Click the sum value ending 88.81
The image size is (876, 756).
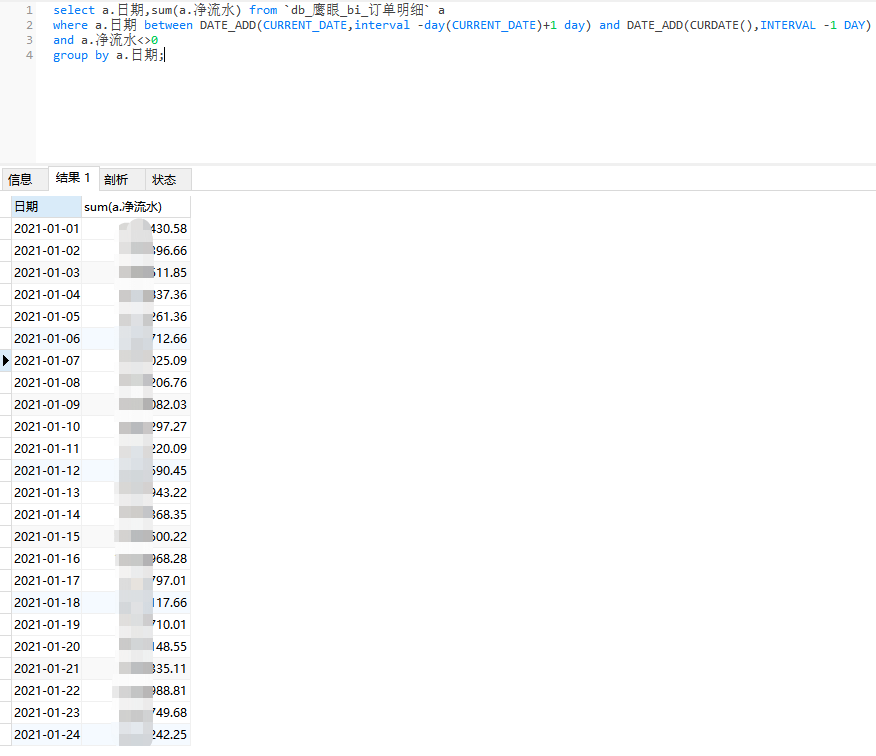[x=136, y=691]
